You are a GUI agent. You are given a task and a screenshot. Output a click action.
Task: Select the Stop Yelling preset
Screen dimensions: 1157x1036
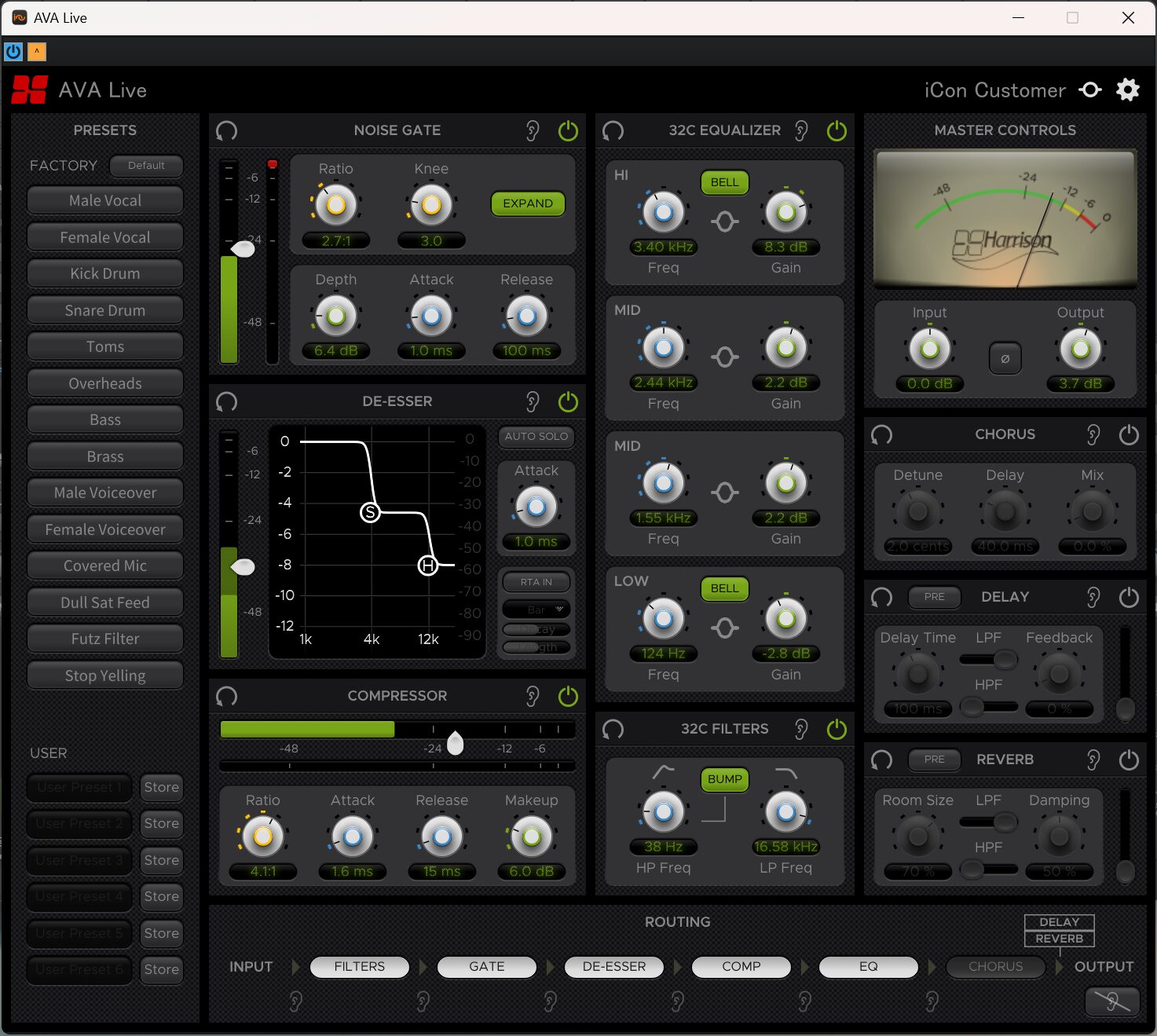[x=105, y=675]
